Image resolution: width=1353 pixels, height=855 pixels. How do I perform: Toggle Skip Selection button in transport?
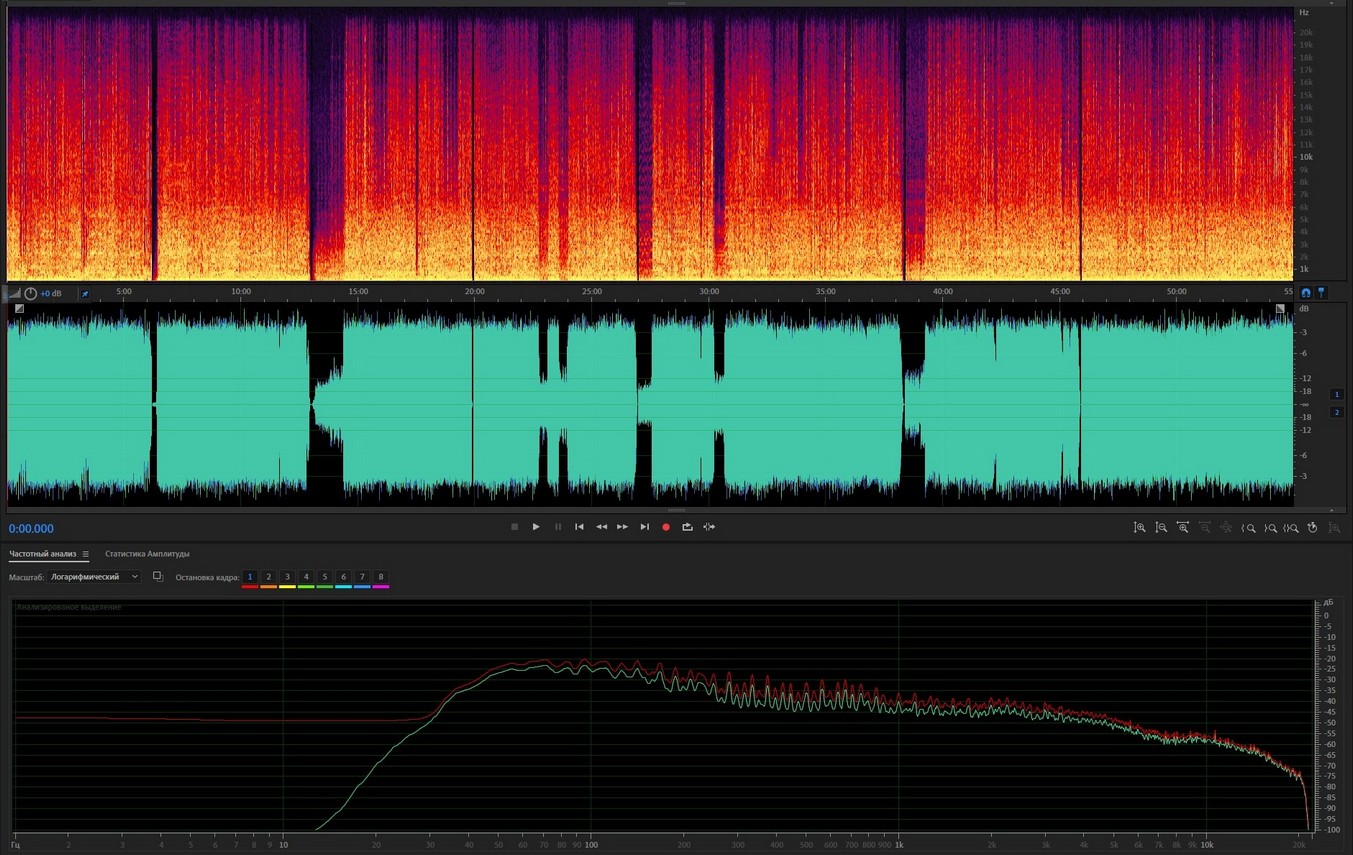tap(709, 527)
